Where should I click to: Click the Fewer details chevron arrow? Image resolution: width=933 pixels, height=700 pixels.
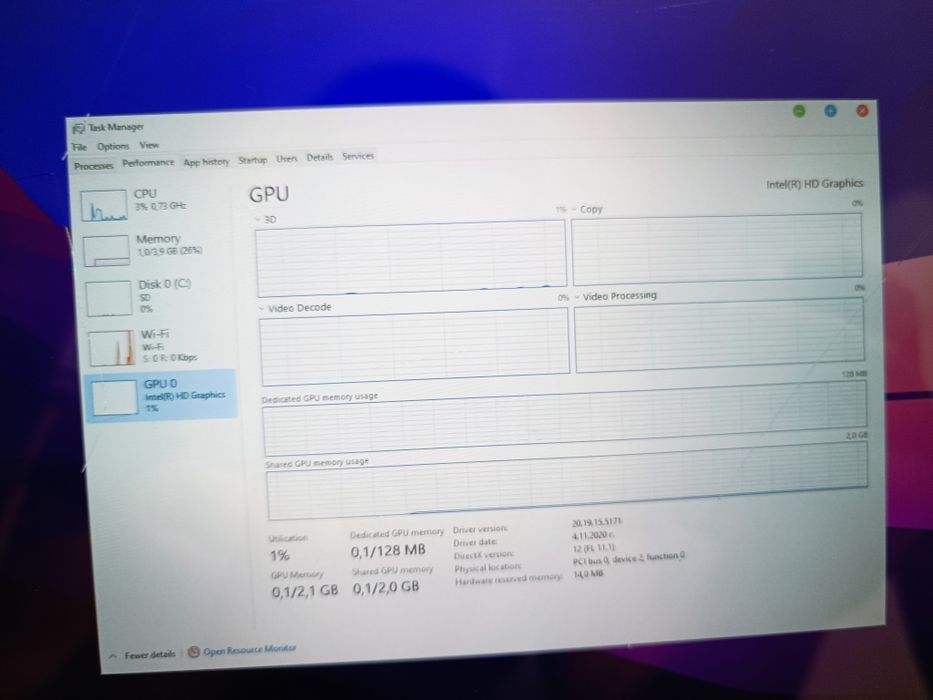[x=113, y=656]
